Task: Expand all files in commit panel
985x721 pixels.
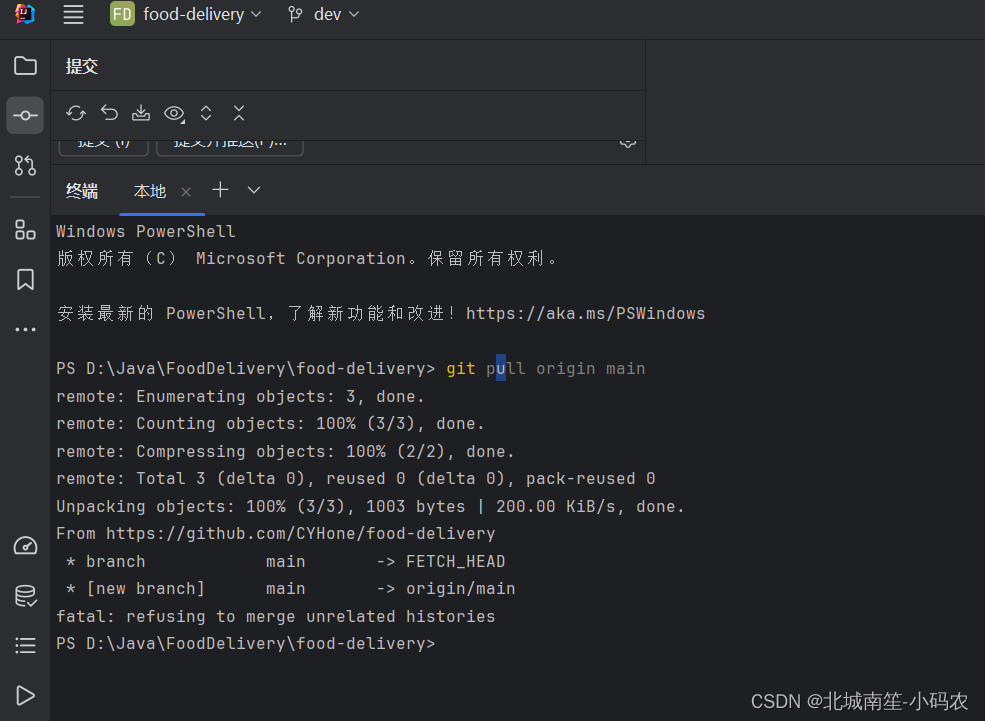Action: pyautogui.click(x=206, y=113)
